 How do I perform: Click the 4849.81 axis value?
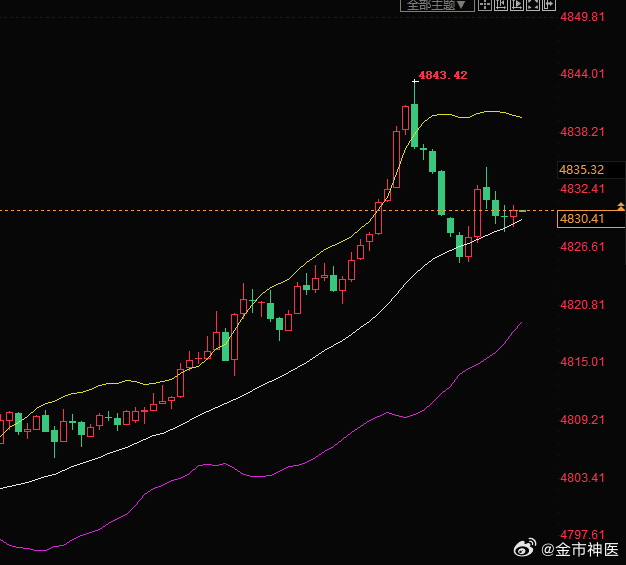[x=582, y=17]
